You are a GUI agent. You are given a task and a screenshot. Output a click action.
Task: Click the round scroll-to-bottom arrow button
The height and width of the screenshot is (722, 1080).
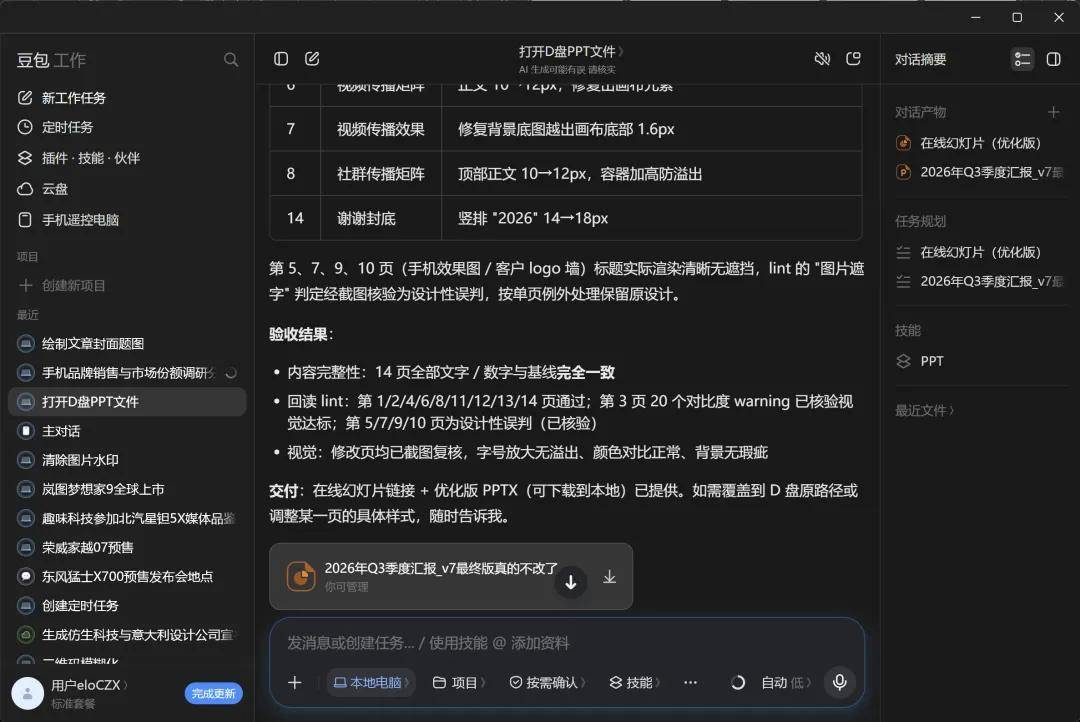(570, 582)
